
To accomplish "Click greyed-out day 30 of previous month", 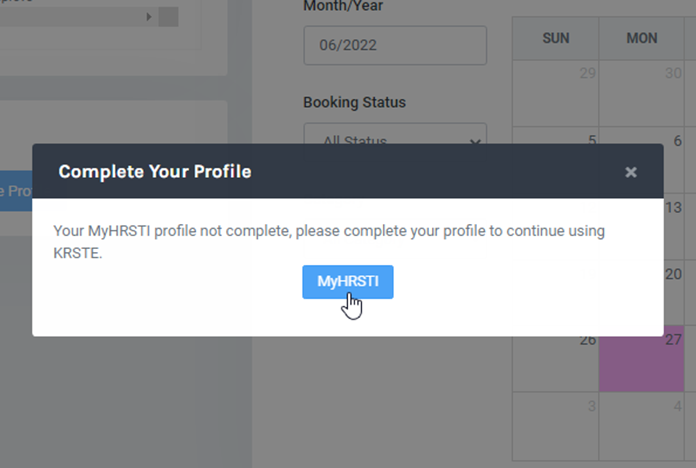I will [641, 93].
